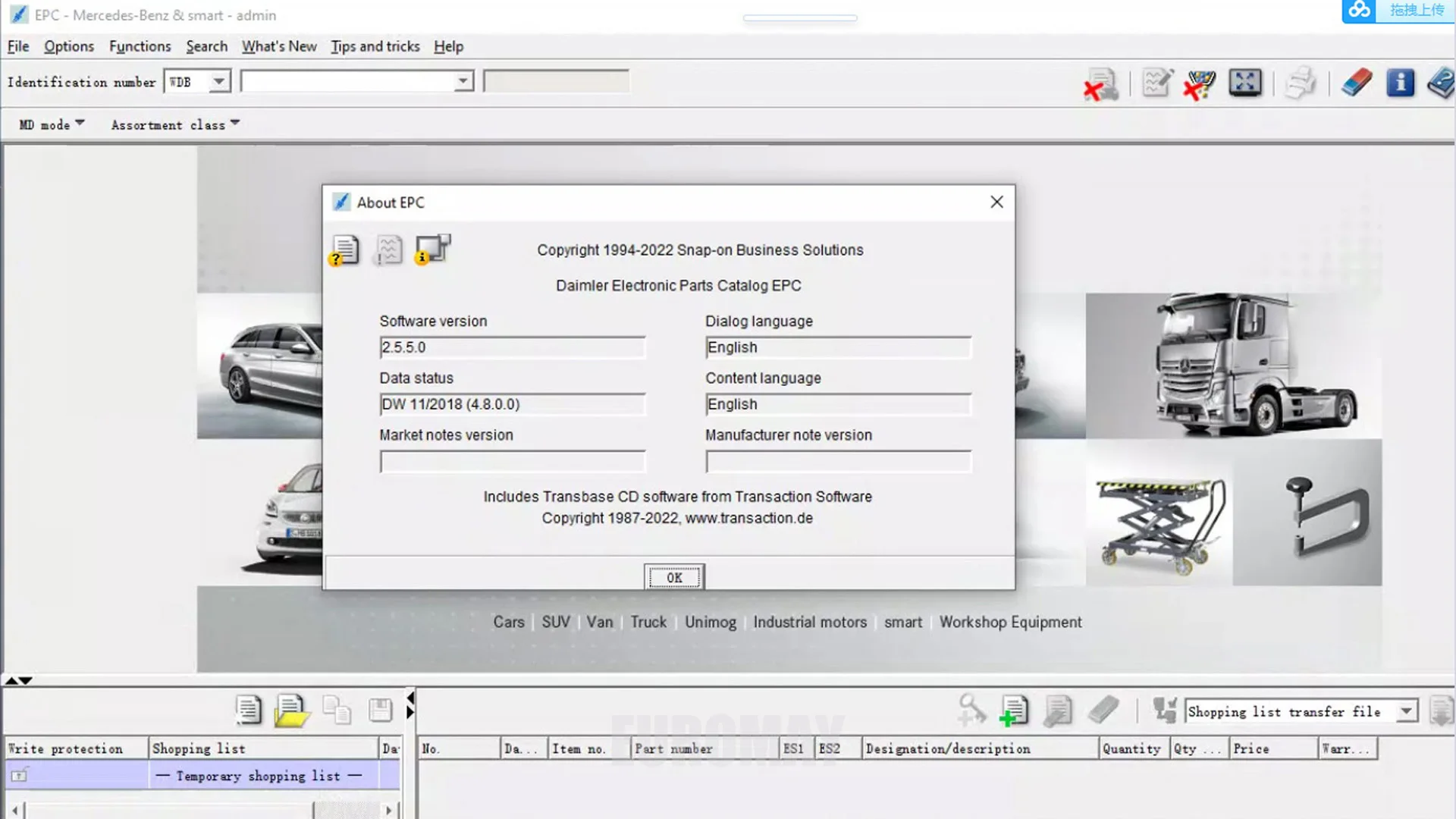Open the yellow folder shopping list icon
Viewport: 1456px width, 819px height.
(x=291, y=711)
